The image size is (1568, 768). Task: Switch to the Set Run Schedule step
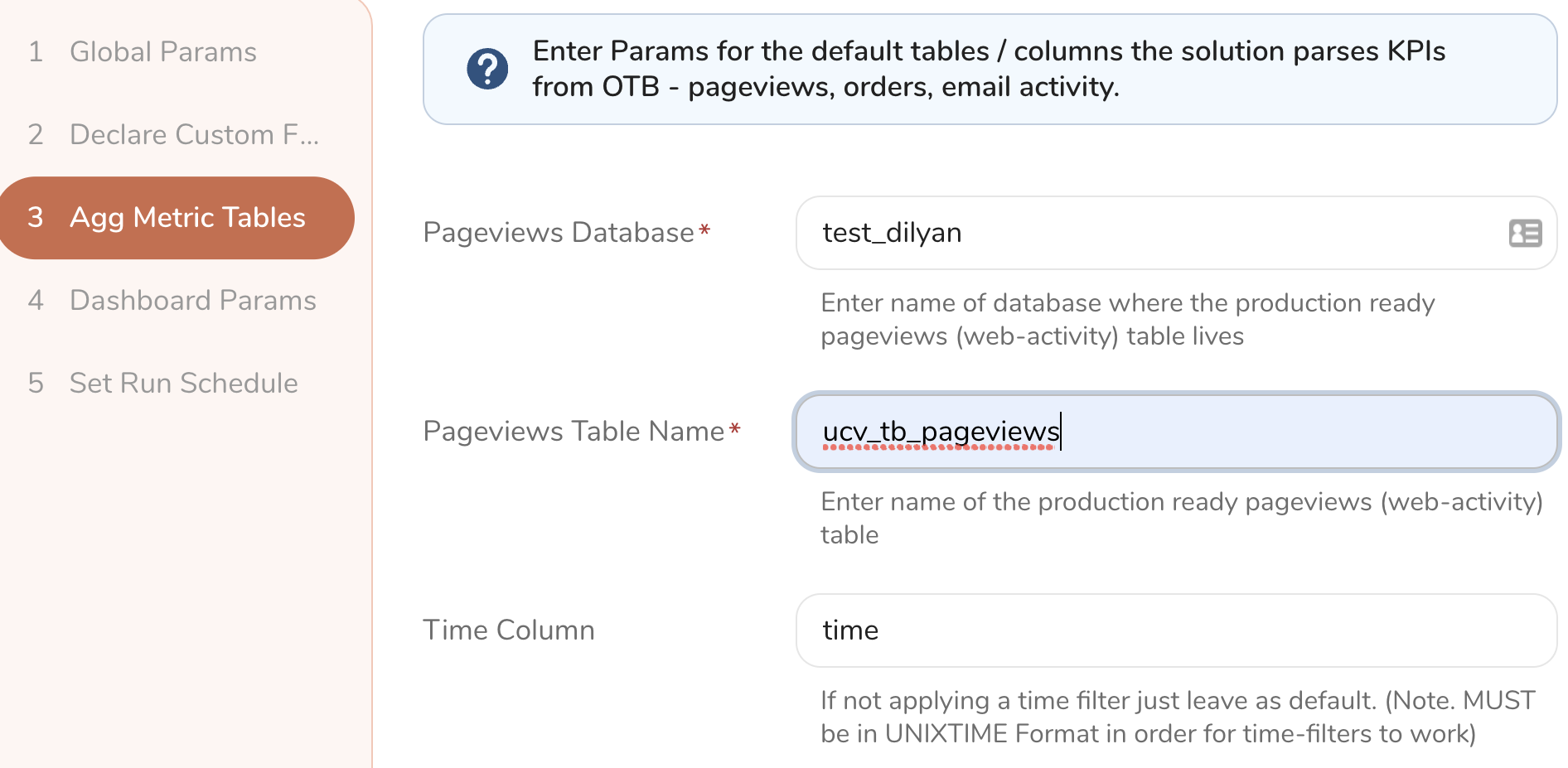(183, 383)
